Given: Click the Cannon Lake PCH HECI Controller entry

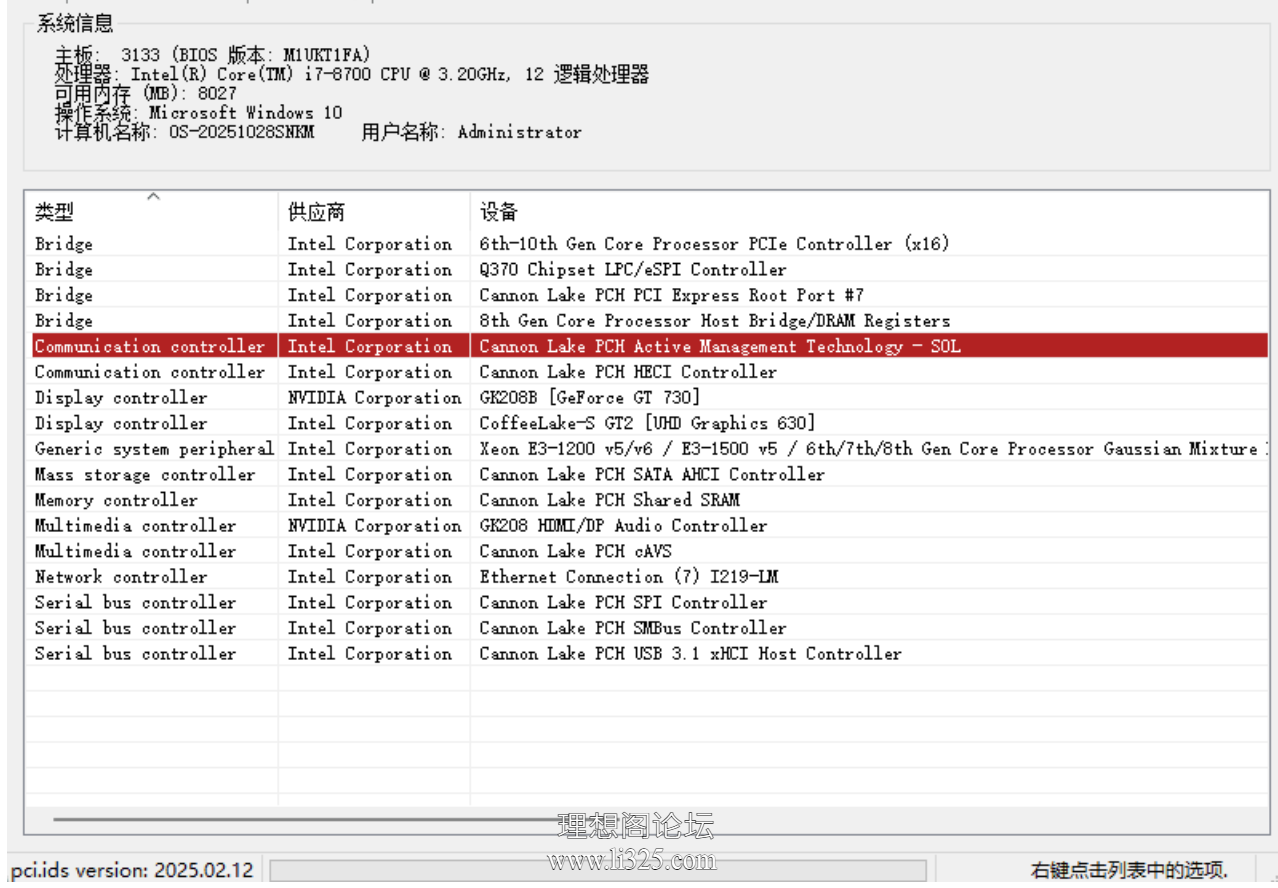Looking at the screenshot, I should point(627,372).
